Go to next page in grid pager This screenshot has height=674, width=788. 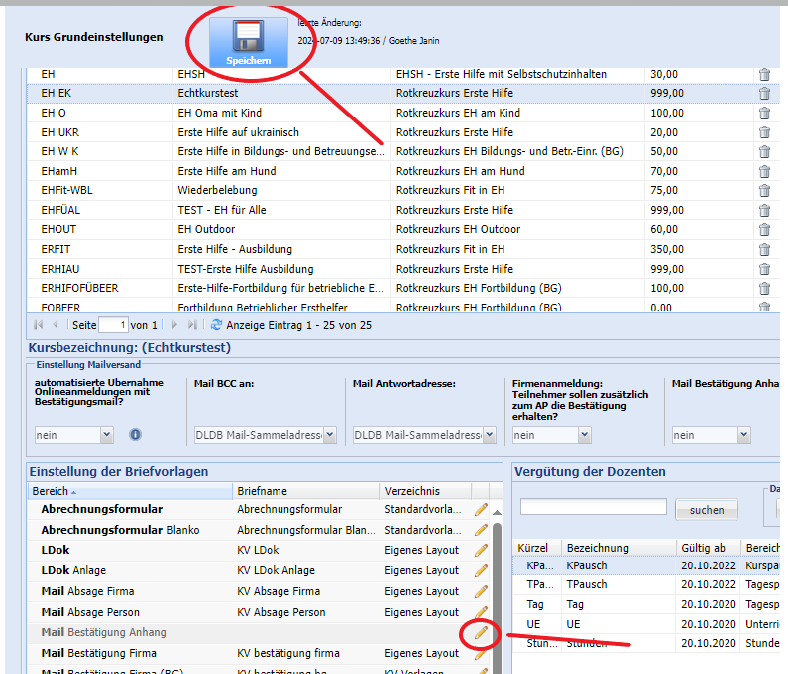coord(173,325)
